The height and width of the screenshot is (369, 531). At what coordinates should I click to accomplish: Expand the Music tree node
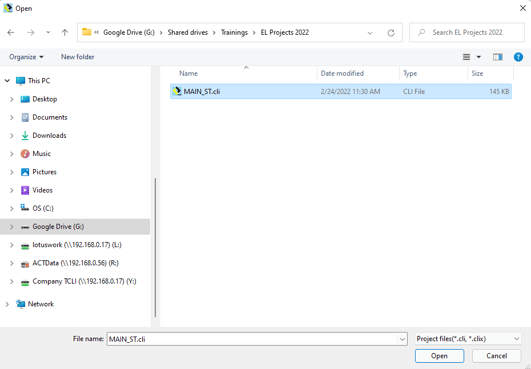tap(12, 154)
